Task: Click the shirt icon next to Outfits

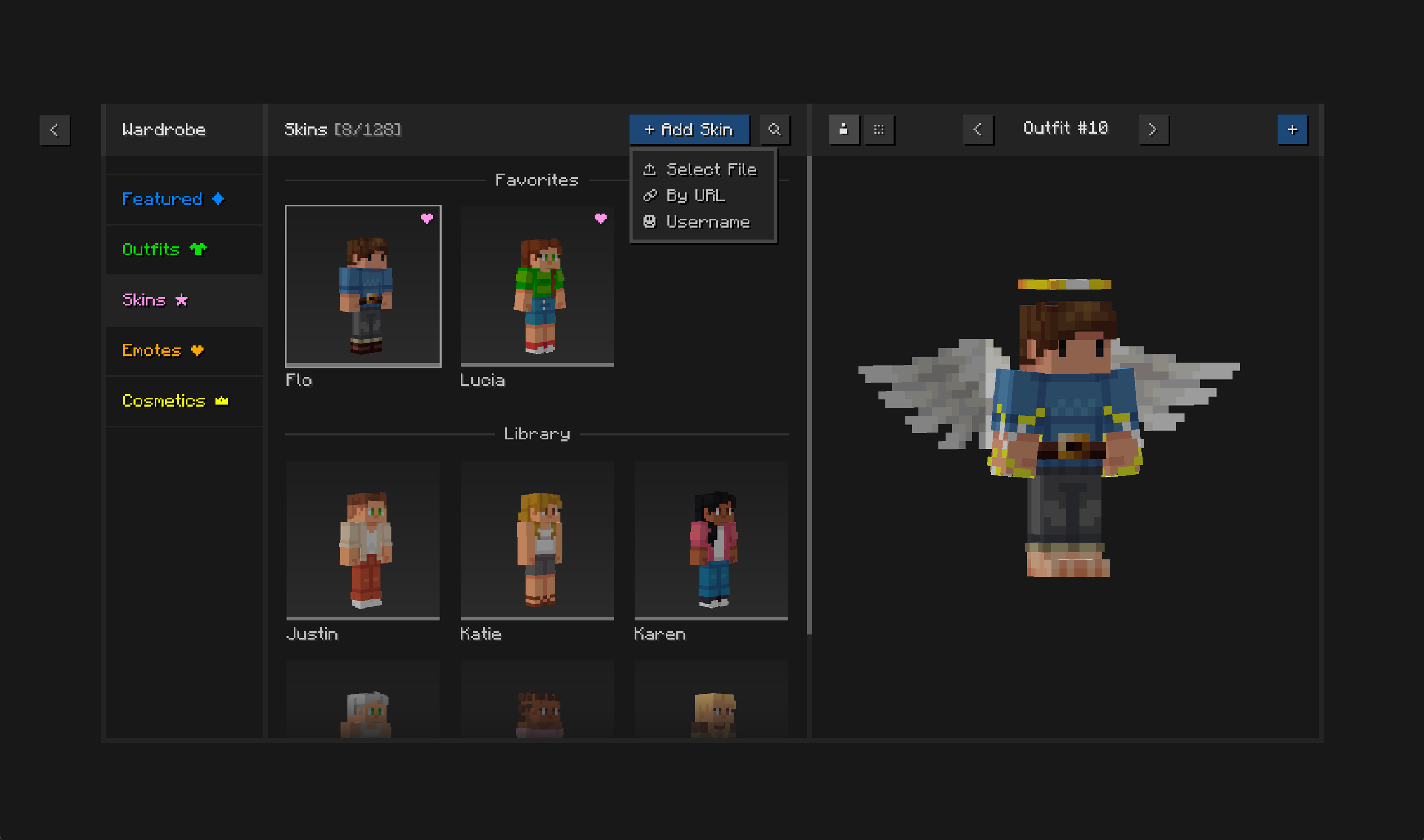Action: 197,249
